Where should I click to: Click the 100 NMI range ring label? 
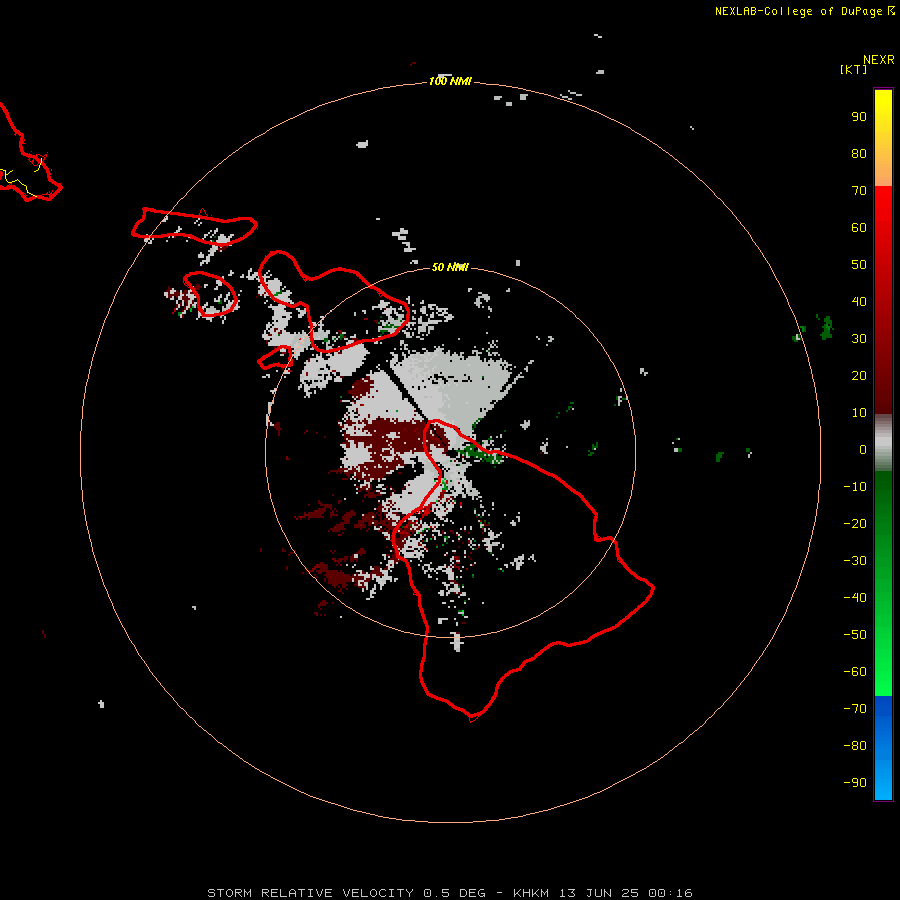click(x=450, y=81)
